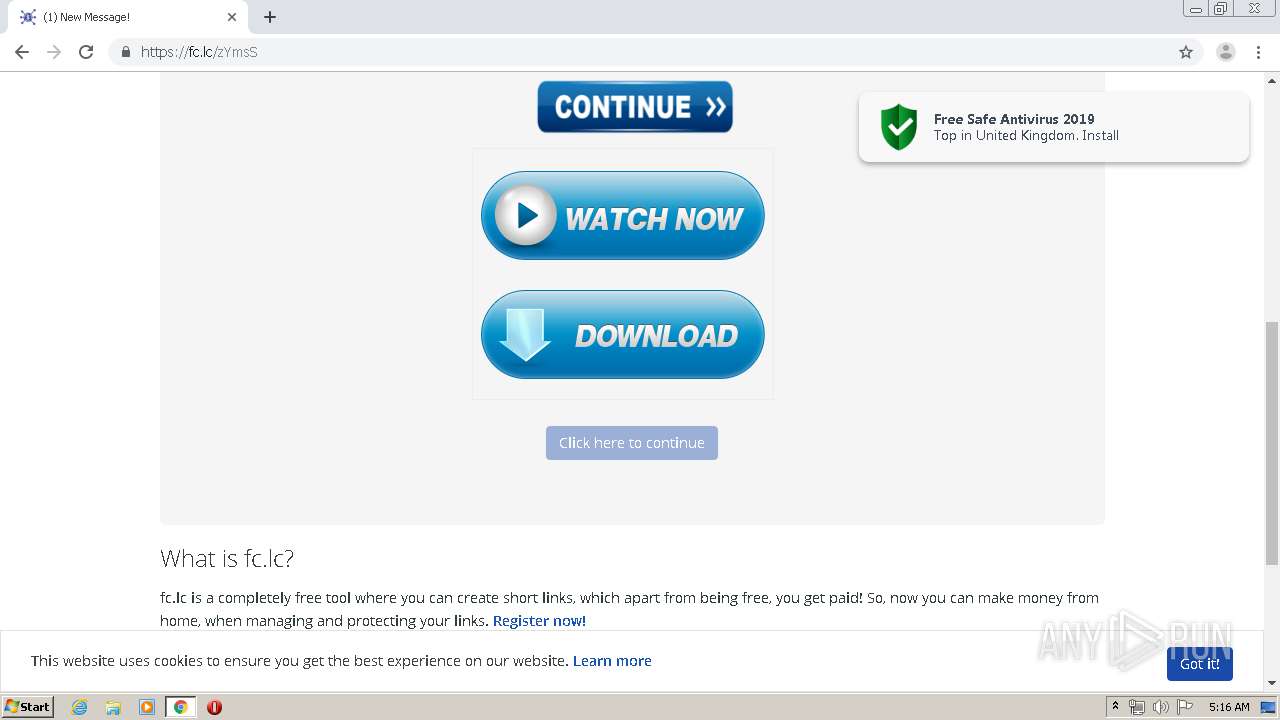The height and width of the screenshot is (720, 1280).
Task: Open Windows Explorer folder on taskbar
Action: click(113, 707)
